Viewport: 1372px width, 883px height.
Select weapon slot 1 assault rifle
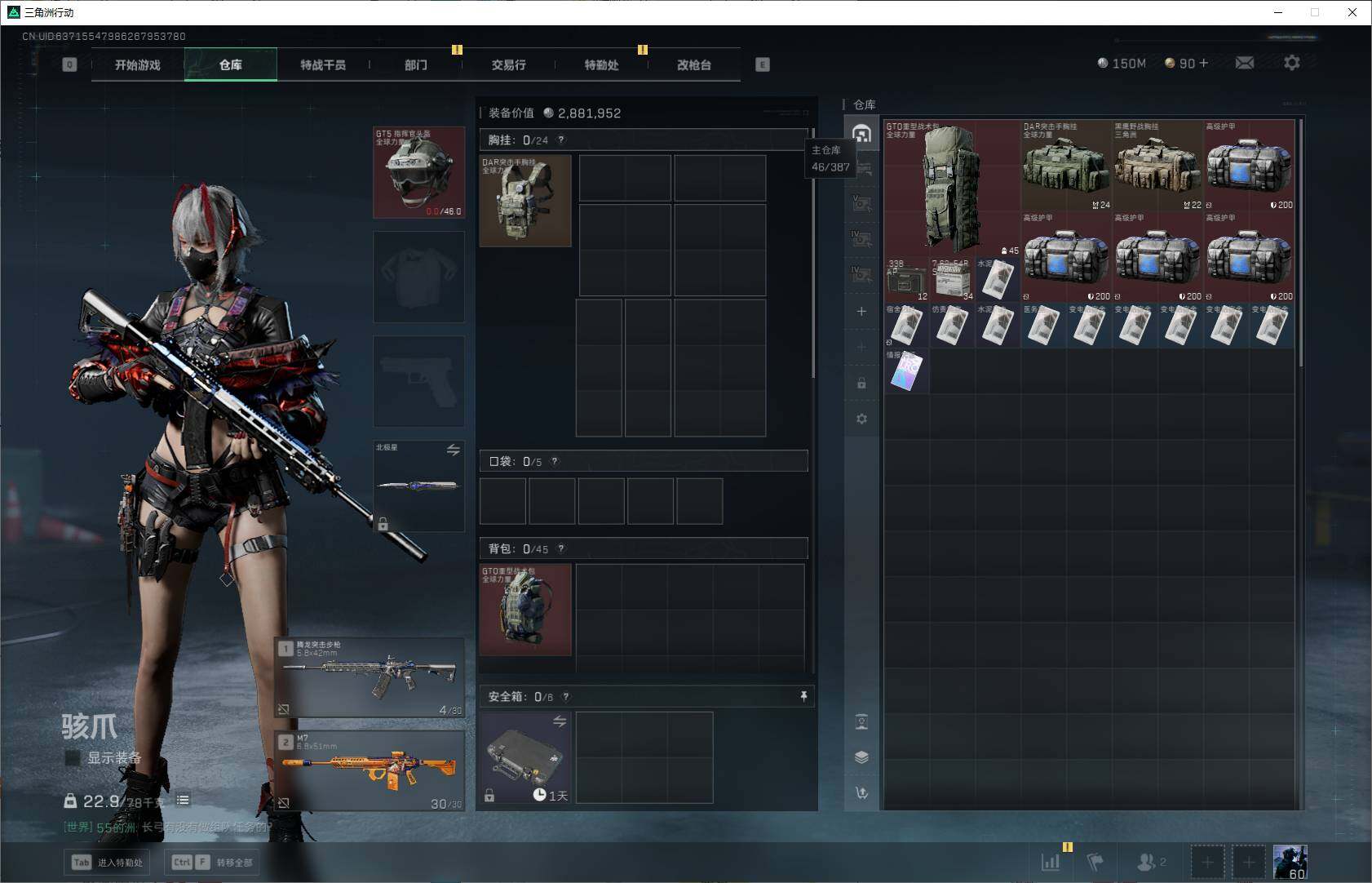click(x=370, y=678)
